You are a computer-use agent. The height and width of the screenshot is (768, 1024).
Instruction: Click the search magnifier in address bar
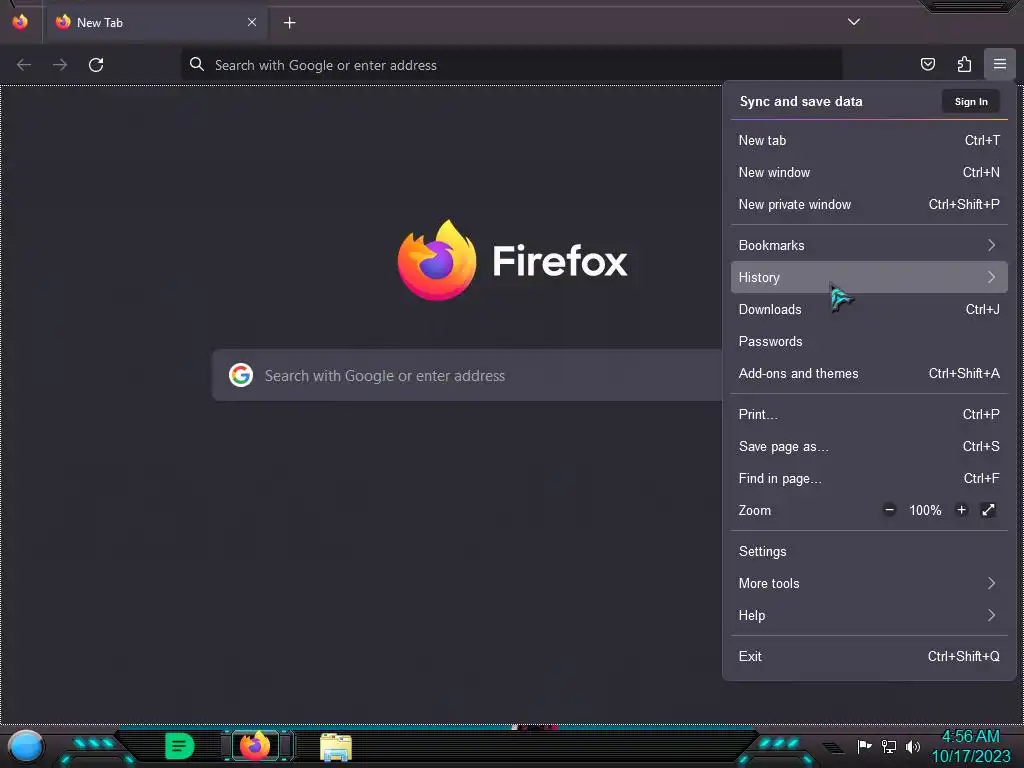[x=197, y=64]
